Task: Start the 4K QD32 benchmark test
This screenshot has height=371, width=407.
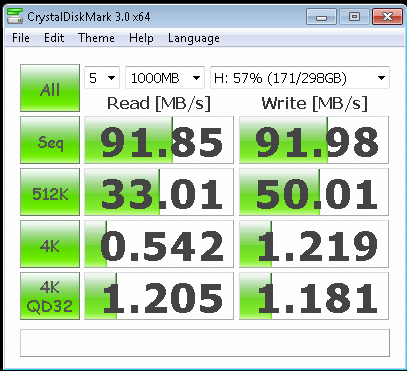Action: (50, 296)
